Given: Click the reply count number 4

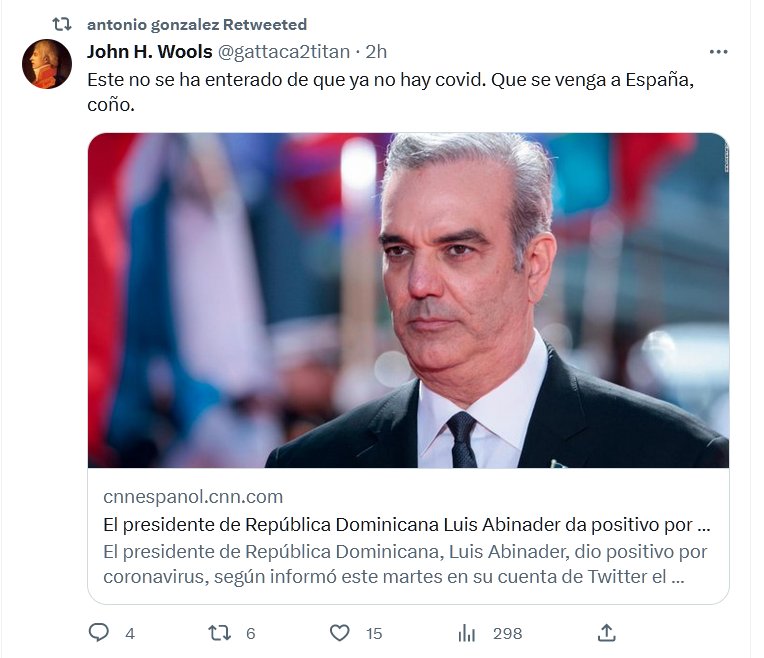Looking at the screenshot, I should pos(130,634).
